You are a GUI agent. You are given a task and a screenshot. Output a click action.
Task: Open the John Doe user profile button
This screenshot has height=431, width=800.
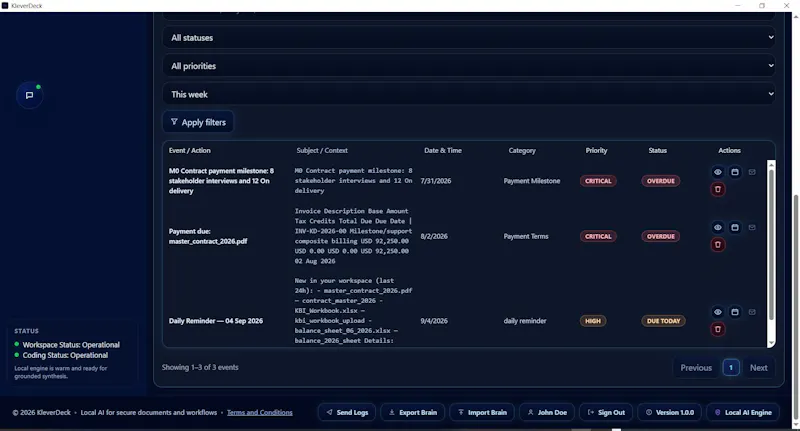pyautogui.click(x=547, y=412)
